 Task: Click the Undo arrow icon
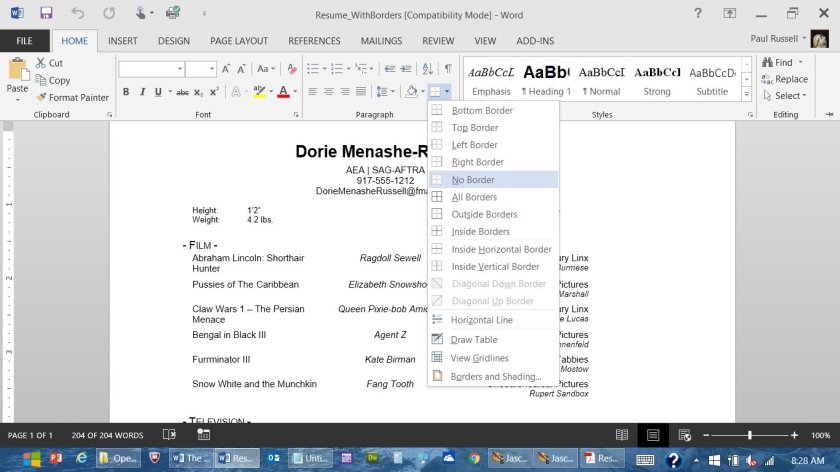coord(78,14)
